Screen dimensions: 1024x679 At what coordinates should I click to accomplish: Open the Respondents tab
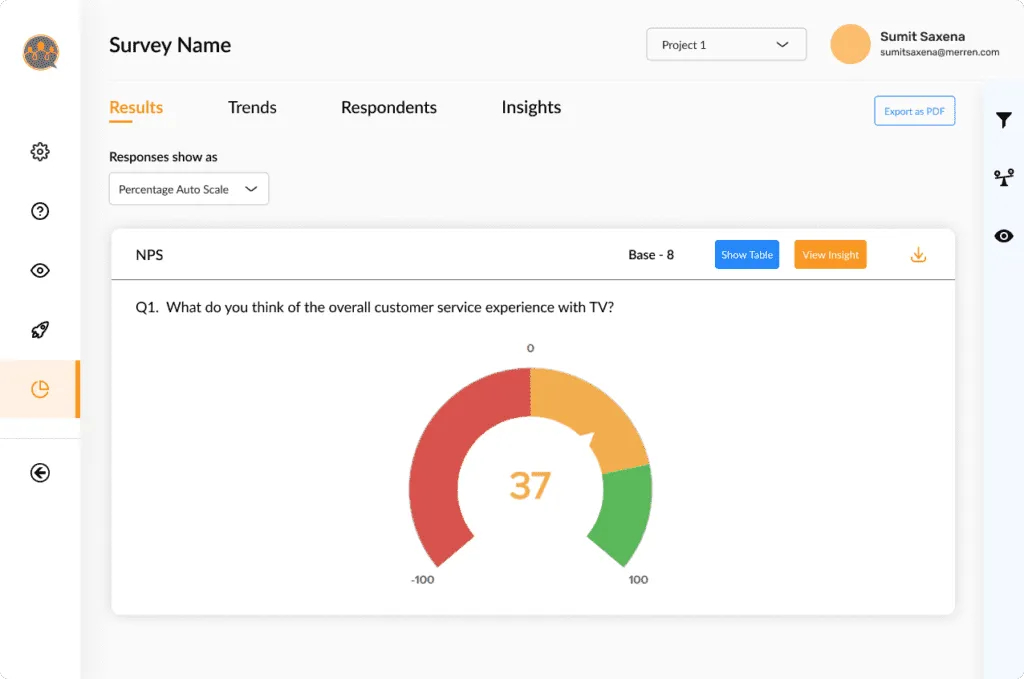[389, 108]
